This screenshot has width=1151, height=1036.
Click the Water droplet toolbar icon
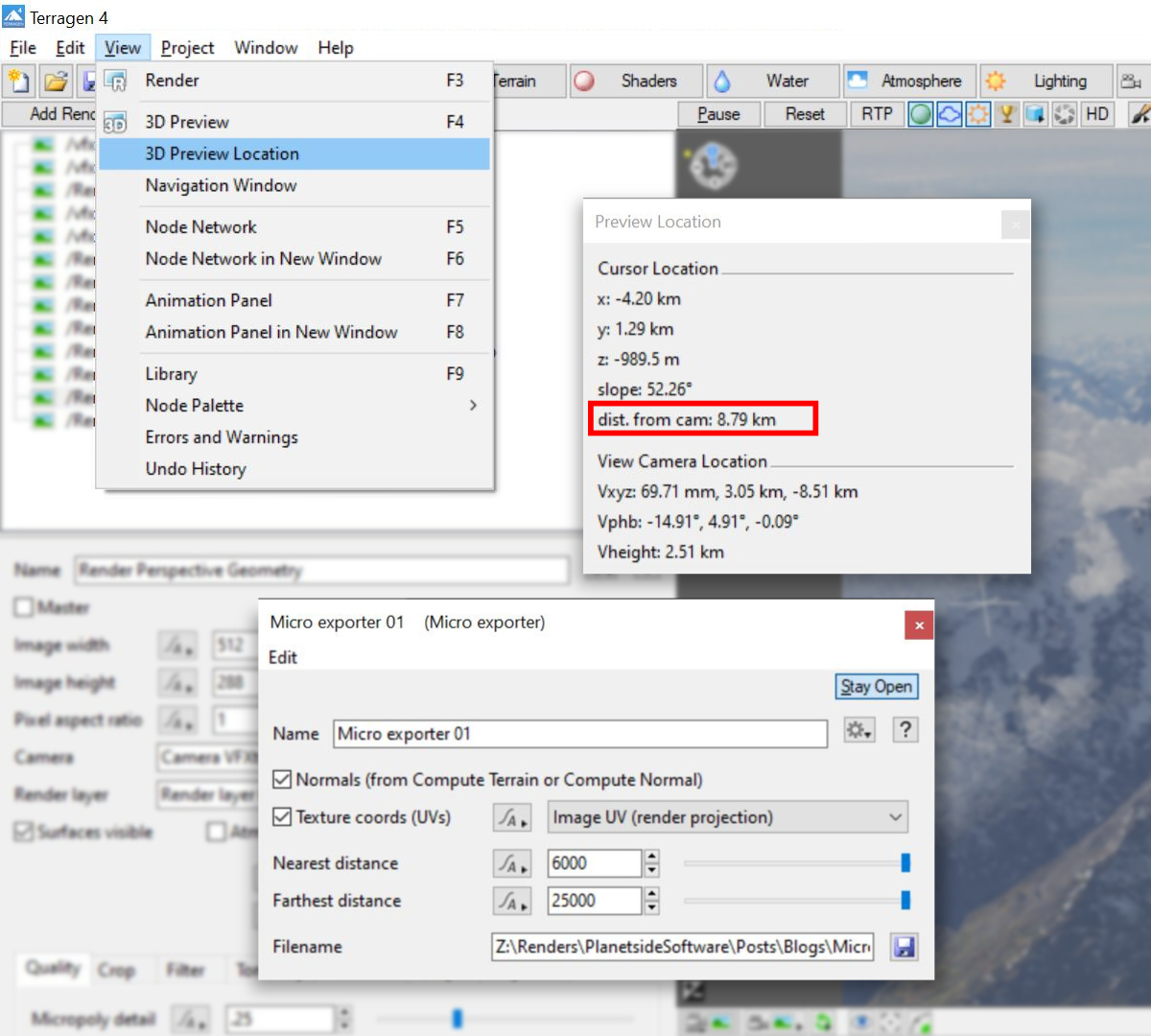722,82
